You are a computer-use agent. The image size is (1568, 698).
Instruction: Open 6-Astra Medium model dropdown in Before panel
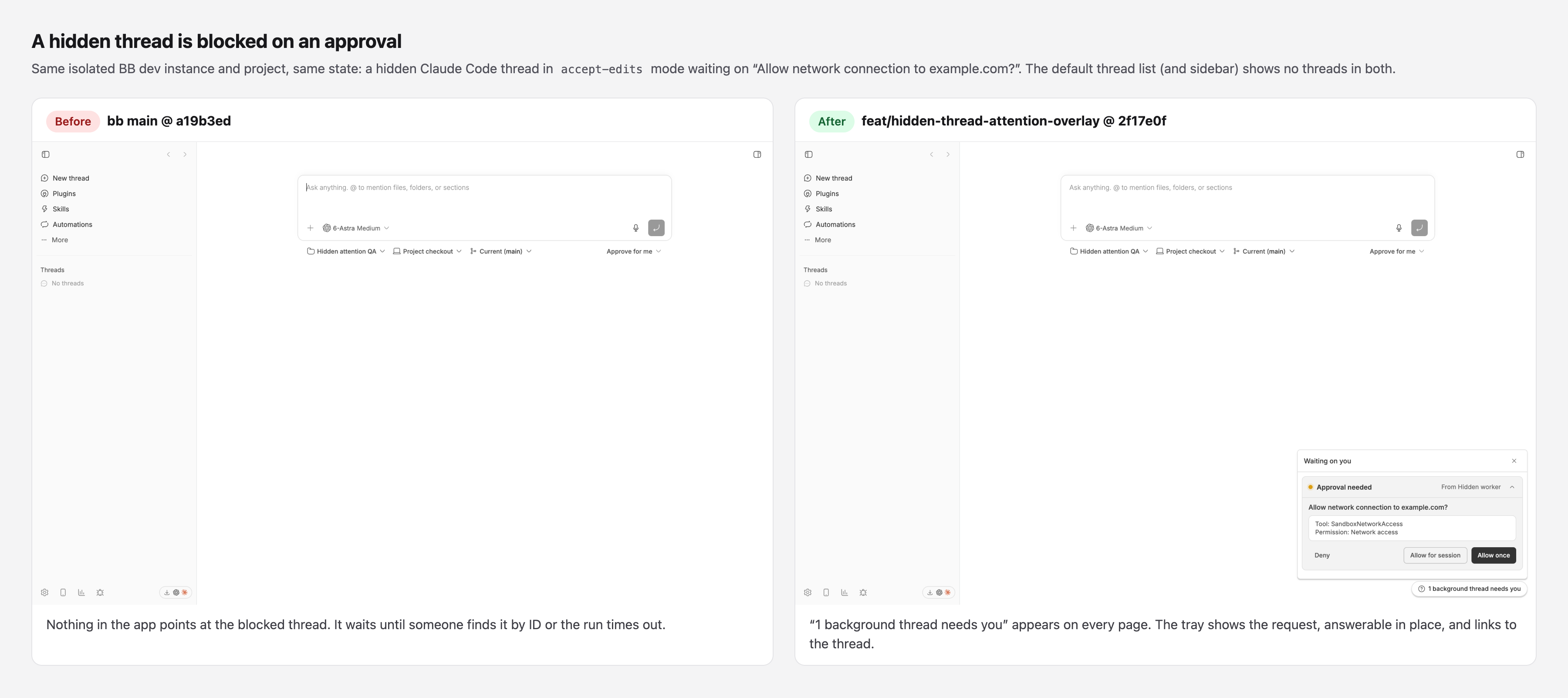pos(356,228)
